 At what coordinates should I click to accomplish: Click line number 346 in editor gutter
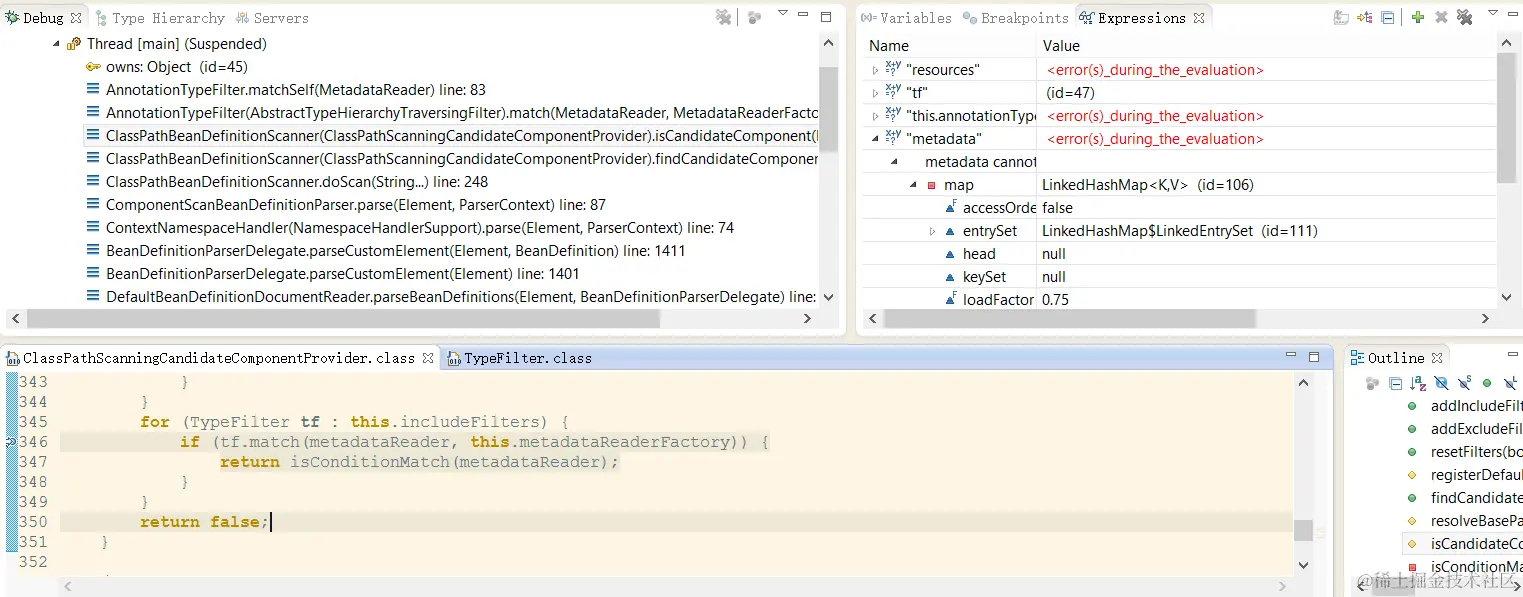(33, 442)
